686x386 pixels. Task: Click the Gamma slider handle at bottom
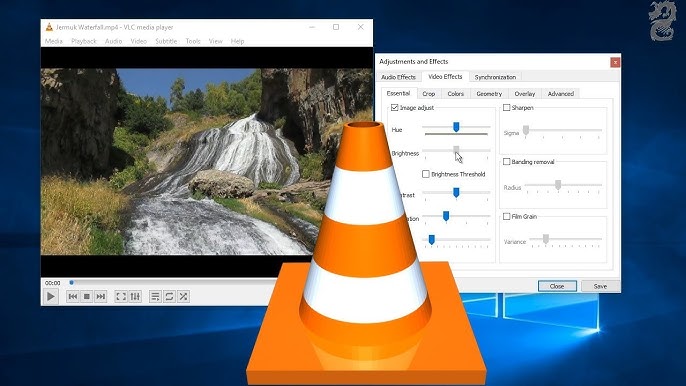click(x=431, y=239)
